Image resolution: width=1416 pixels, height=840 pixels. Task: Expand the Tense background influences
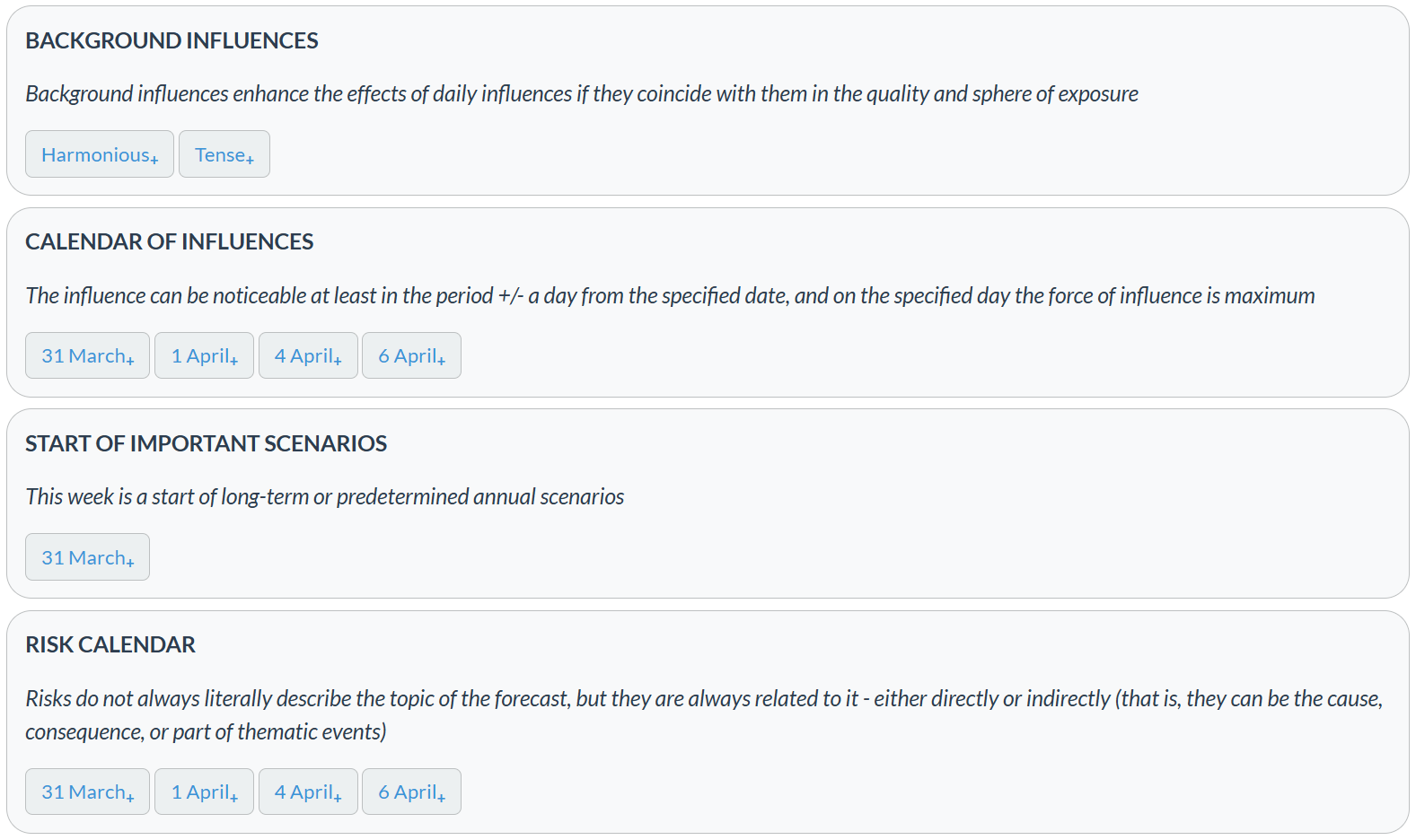click(x=224, y=153)
